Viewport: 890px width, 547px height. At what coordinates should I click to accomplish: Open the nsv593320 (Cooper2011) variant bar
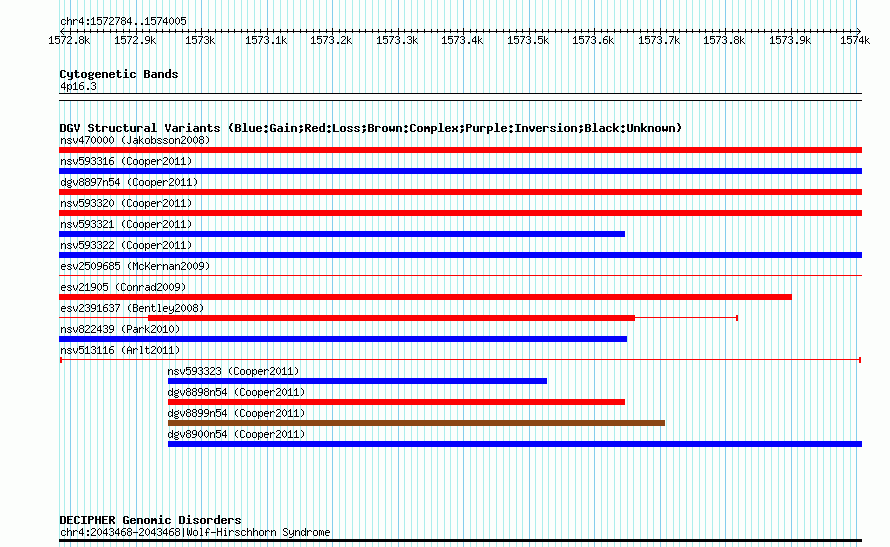460,213
